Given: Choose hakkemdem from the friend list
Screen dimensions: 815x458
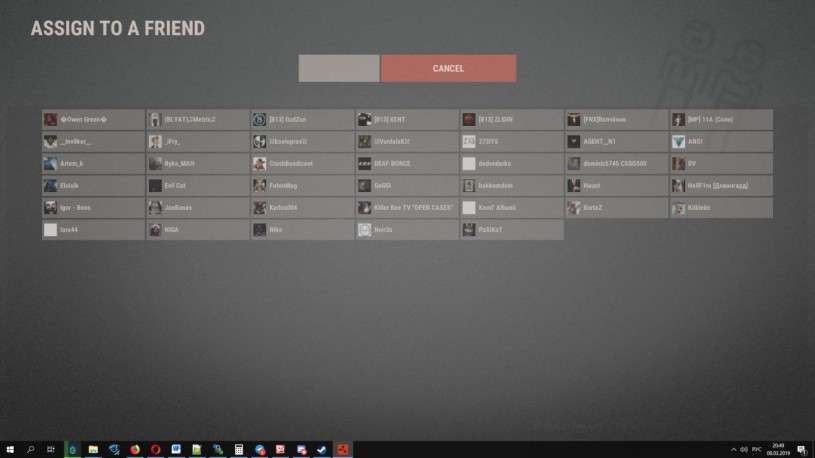Looking at the screenshot, I should coord(512,186).
